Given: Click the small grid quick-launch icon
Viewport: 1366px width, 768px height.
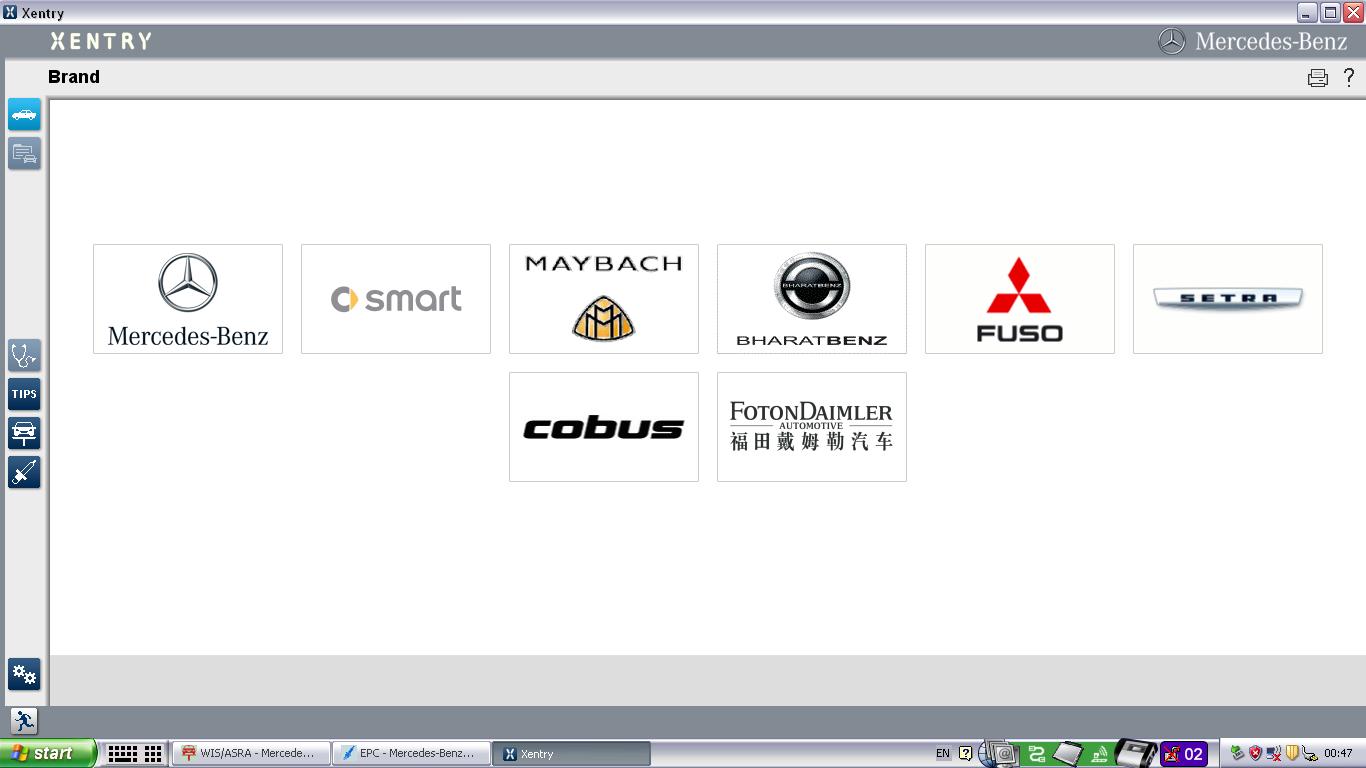Looking at the screenshot, I should 153,753.
